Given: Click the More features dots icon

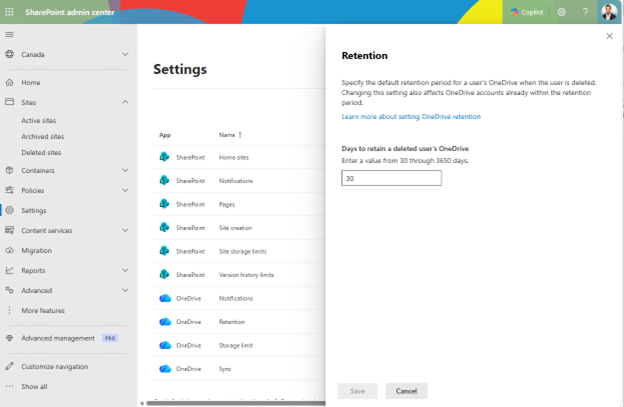Looking at the screenshot, I should [10, 310].
